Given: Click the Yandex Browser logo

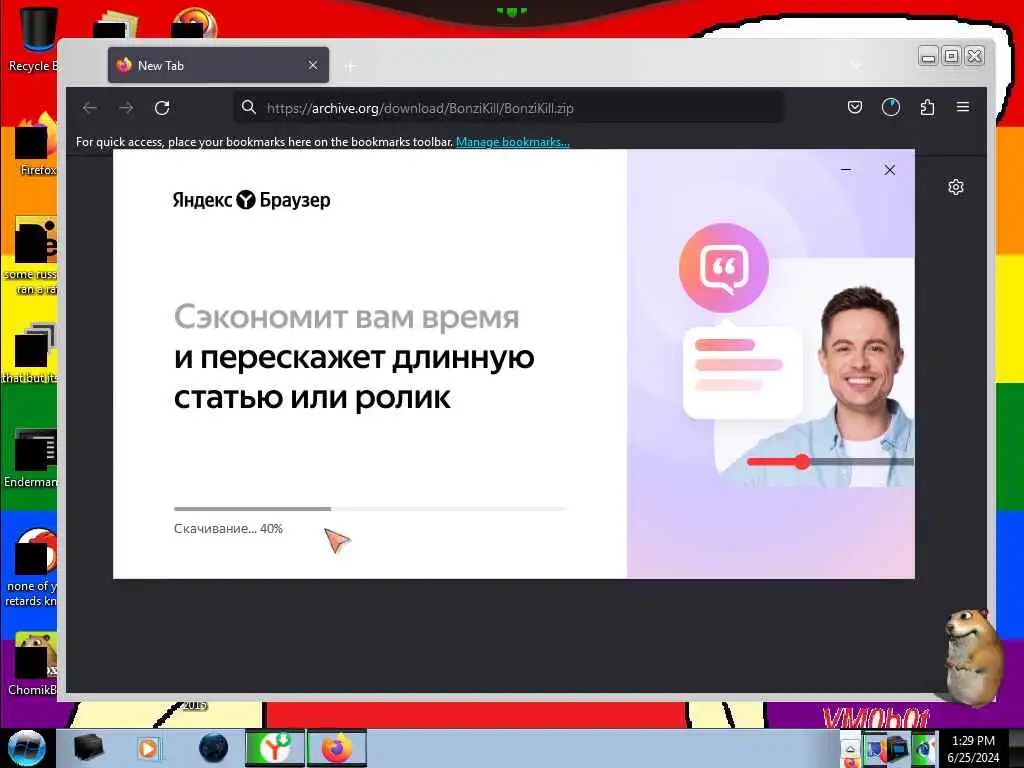Looking at the screenshot, I should tap(251, 200).
